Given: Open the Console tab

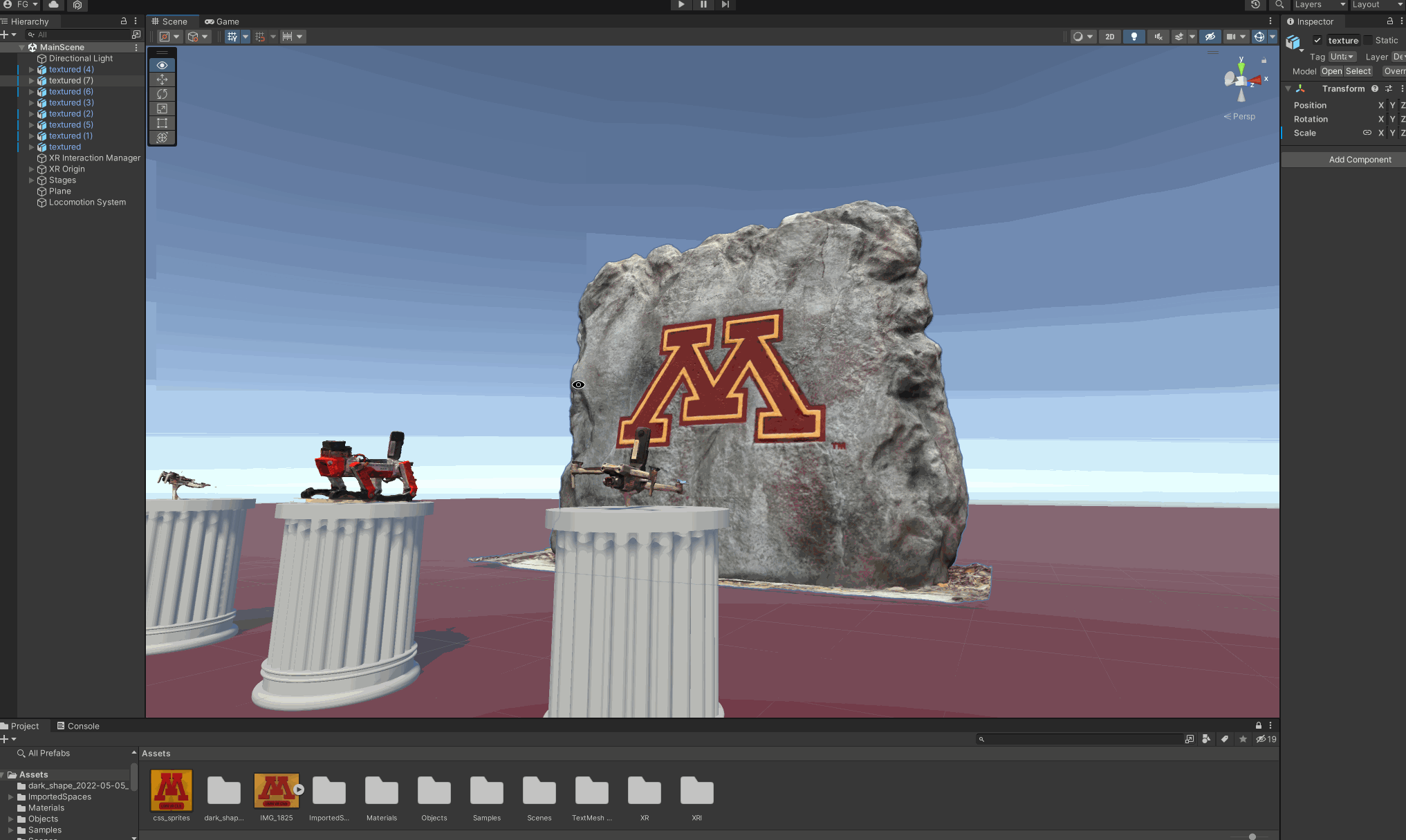Looking at the screenshot, I should [78, 726].
